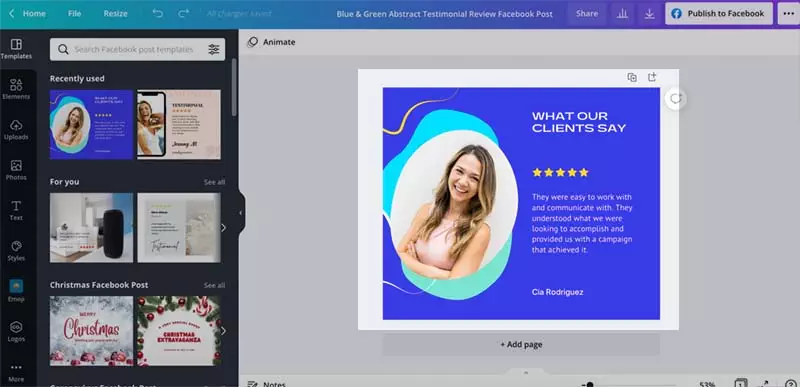
Task: Select the speaker For you template
Action: tap(91, 227)
